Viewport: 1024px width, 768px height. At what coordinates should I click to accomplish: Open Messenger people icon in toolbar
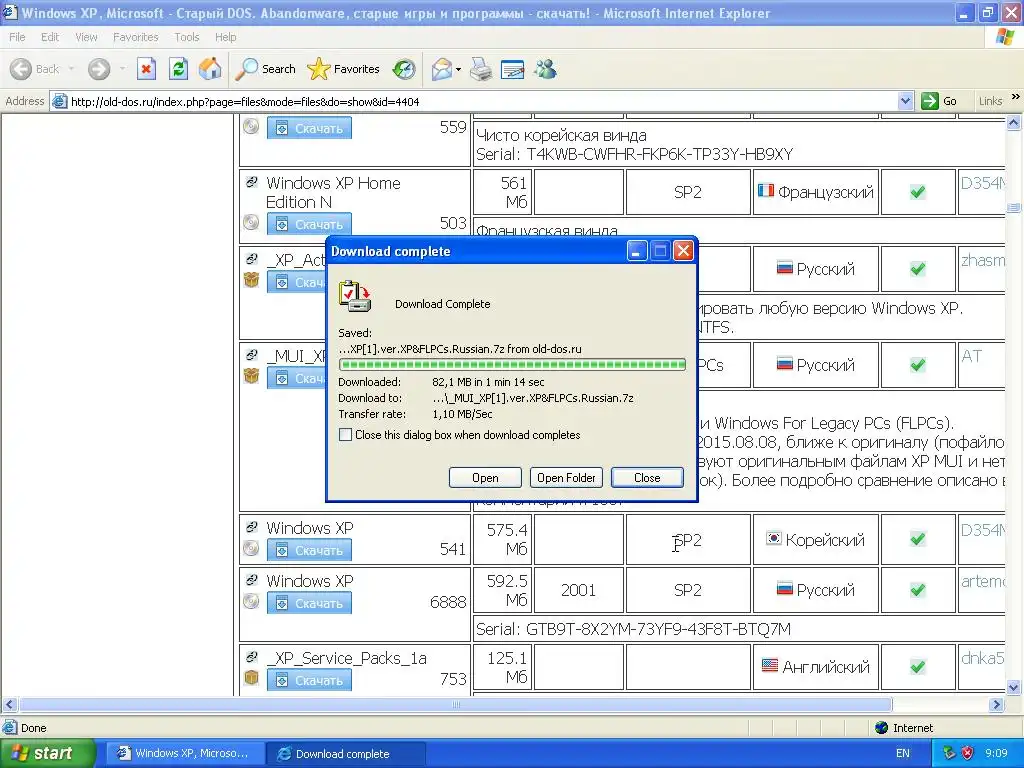pos(545,69)
